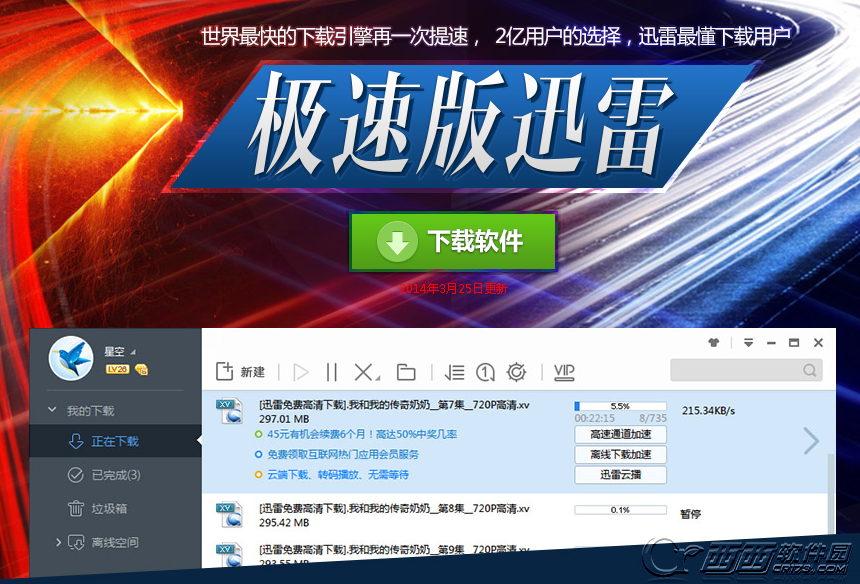
Task: Open link 45元有机会续费6个月
Action: tap(362, 434)
